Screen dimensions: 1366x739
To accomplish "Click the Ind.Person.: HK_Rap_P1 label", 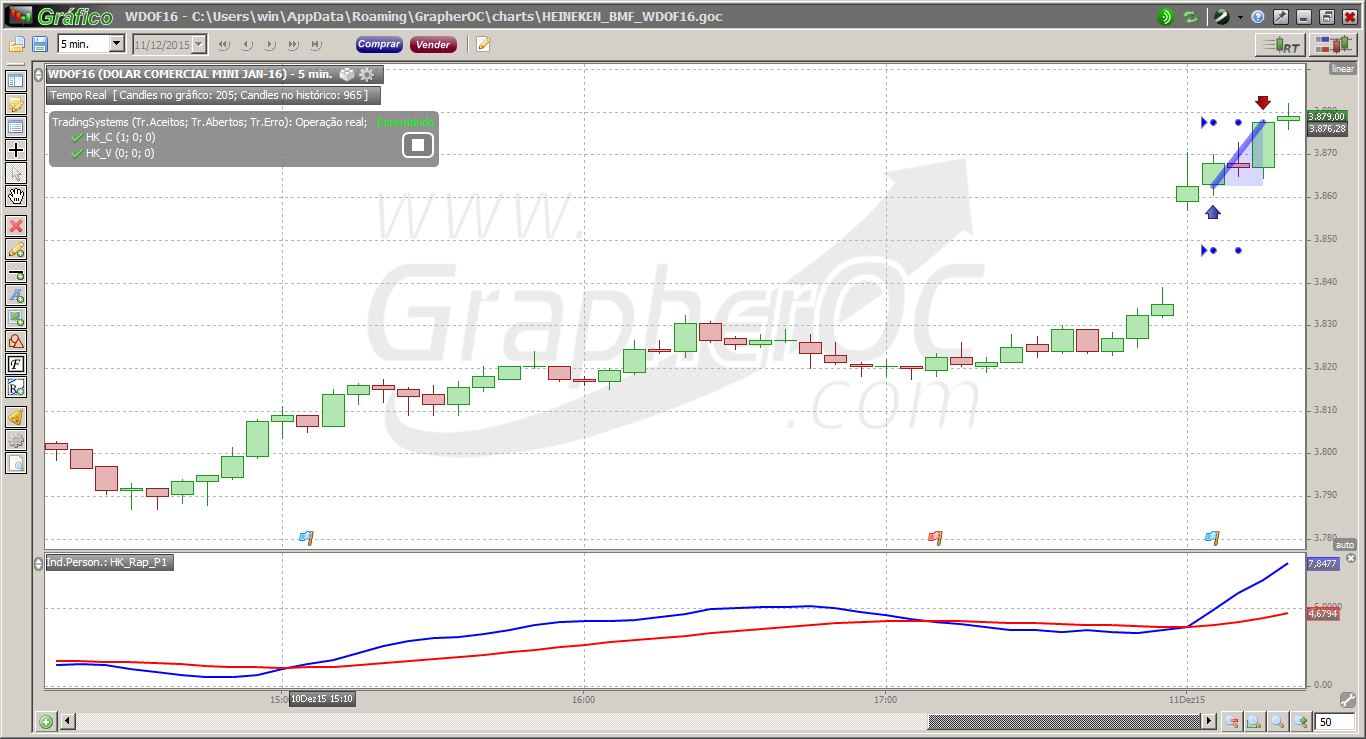I will tap(108, 563).
